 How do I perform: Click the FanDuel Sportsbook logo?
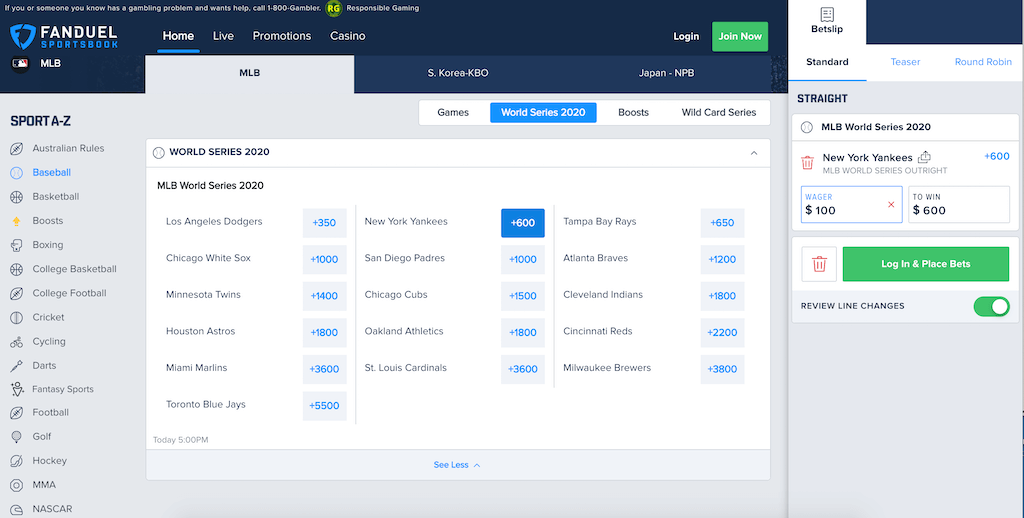coord(63,37)
